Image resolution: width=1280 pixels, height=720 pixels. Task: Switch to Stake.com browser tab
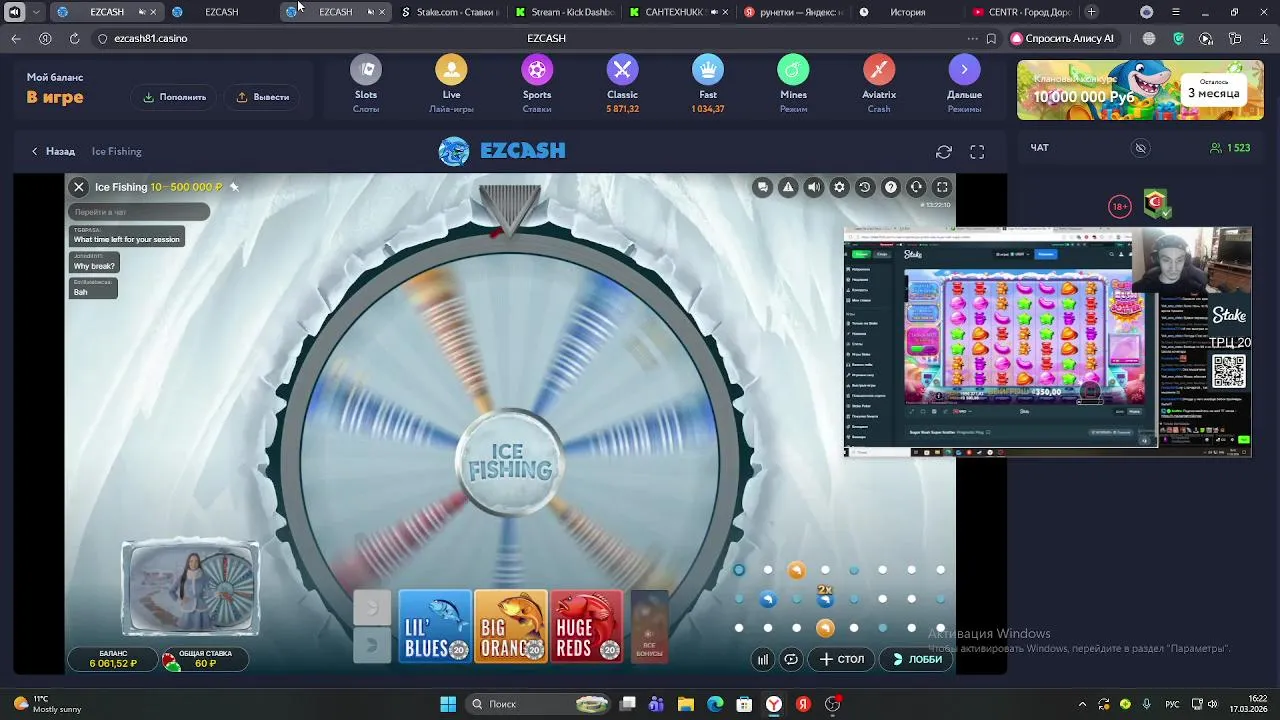pyautogui.click(x=449, y=12)
